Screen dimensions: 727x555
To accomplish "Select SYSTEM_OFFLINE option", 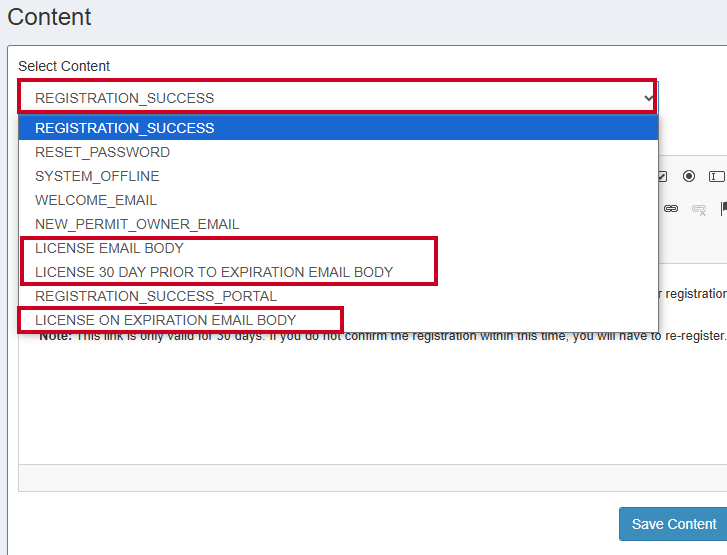I will (338, 176).
